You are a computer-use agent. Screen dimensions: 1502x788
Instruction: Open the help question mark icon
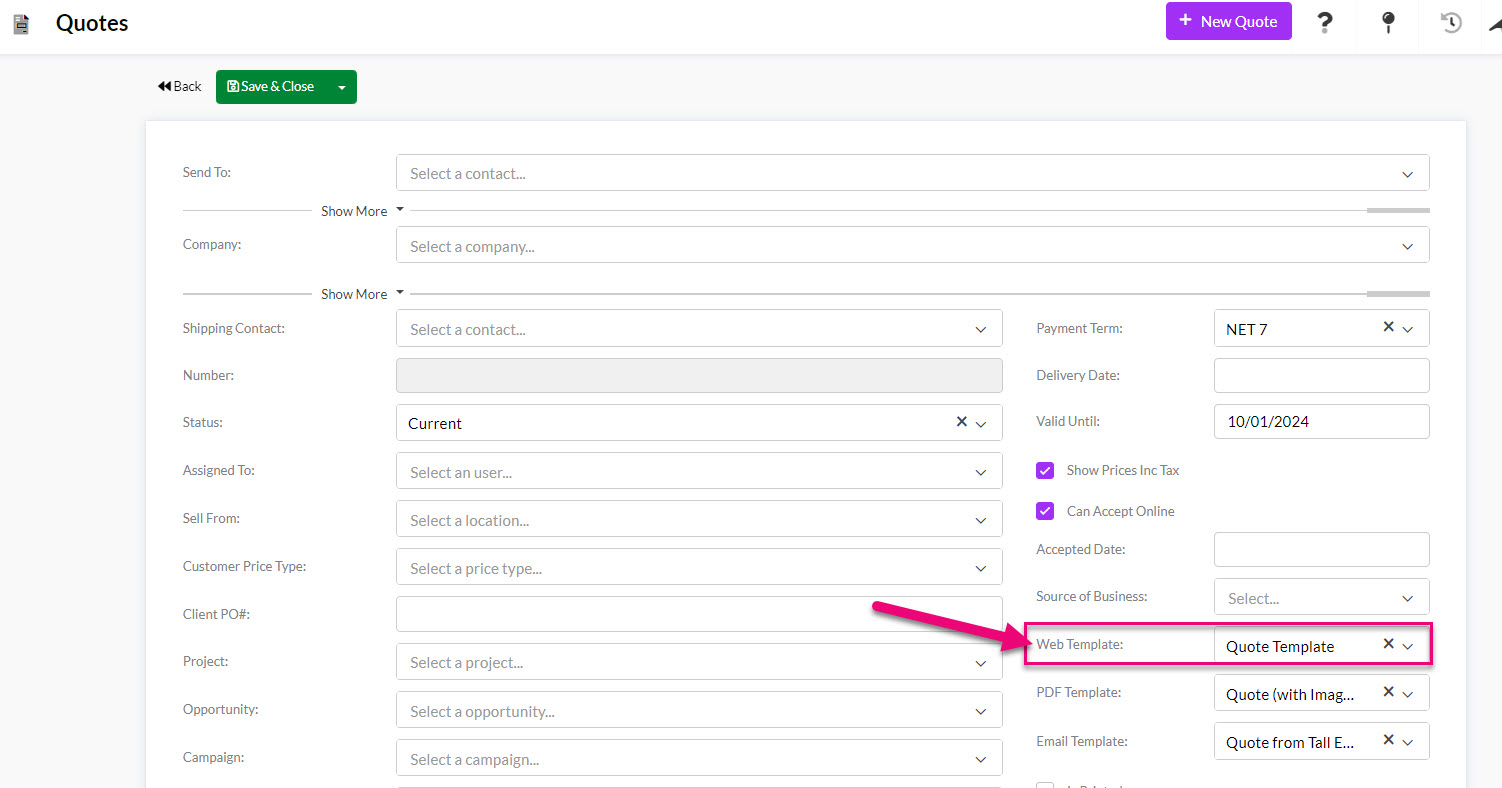tap(1325, 21)
